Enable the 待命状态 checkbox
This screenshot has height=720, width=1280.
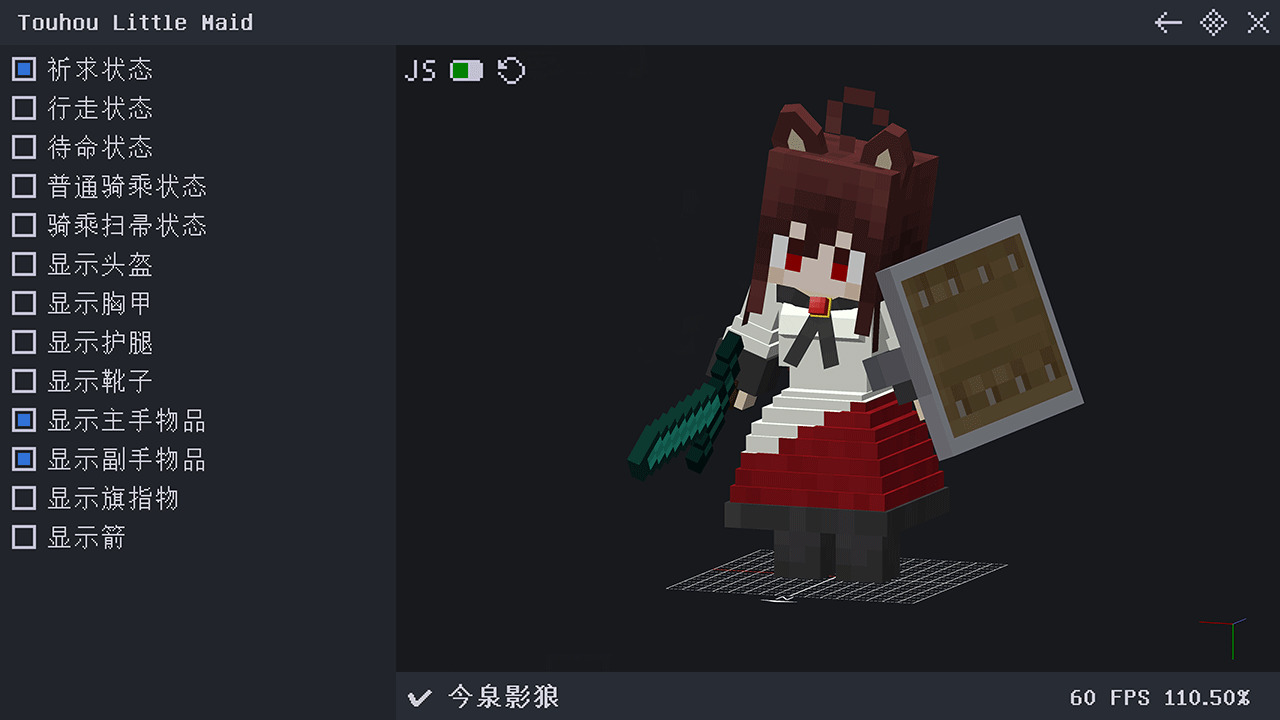pyautogui.click(x=24, y=147)
